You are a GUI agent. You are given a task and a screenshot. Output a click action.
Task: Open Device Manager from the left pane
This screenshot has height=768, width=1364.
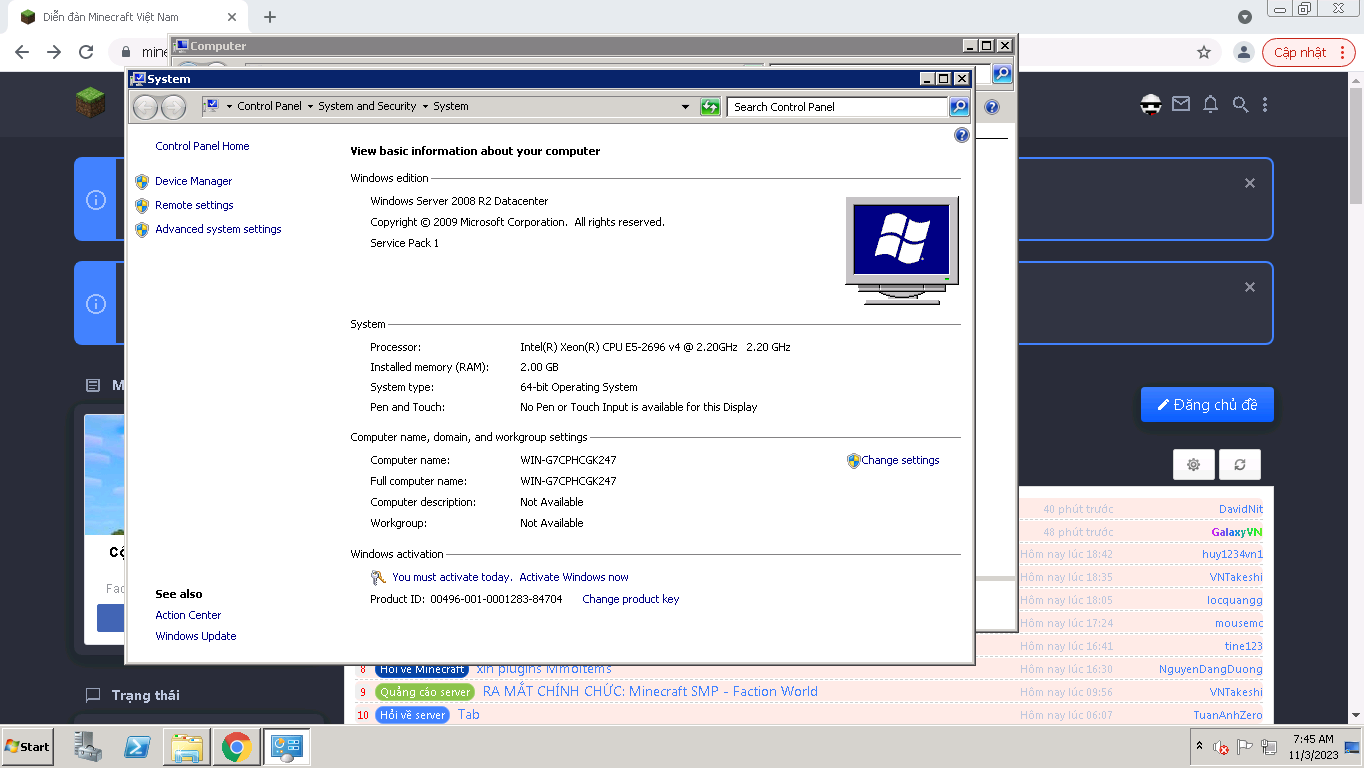193,181
